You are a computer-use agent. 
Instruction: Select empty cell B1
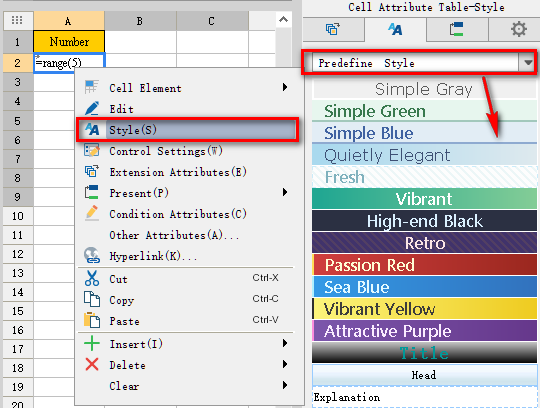click(x=140, y=42)
